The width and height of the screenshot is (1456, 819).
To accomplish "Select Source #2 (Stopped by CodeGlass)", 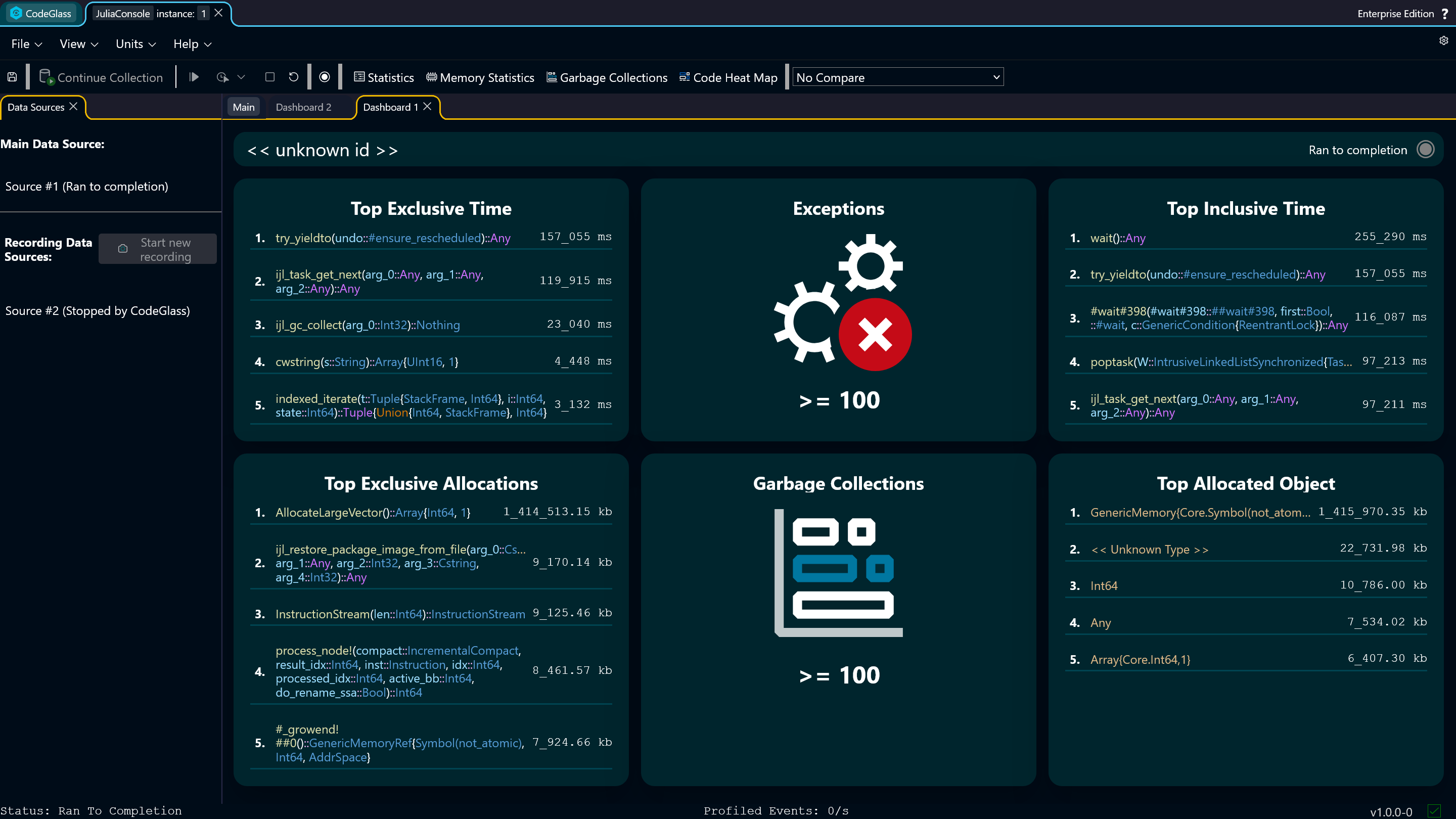I will [97, 311].
